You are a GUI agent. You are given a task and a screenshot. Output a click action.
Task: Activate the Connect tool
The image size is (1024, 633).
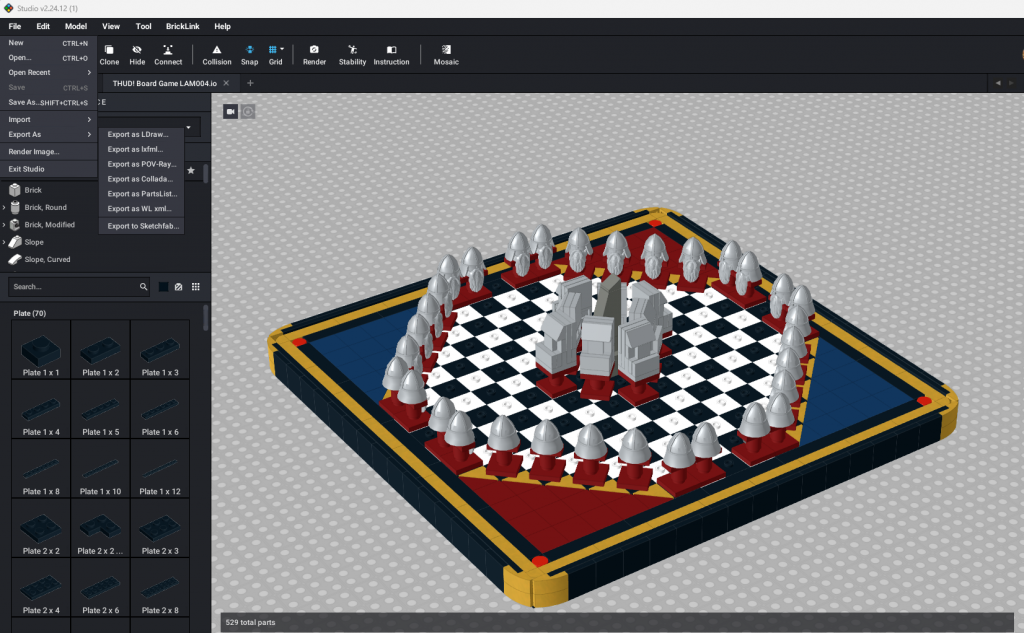click(x=168, y=50)
